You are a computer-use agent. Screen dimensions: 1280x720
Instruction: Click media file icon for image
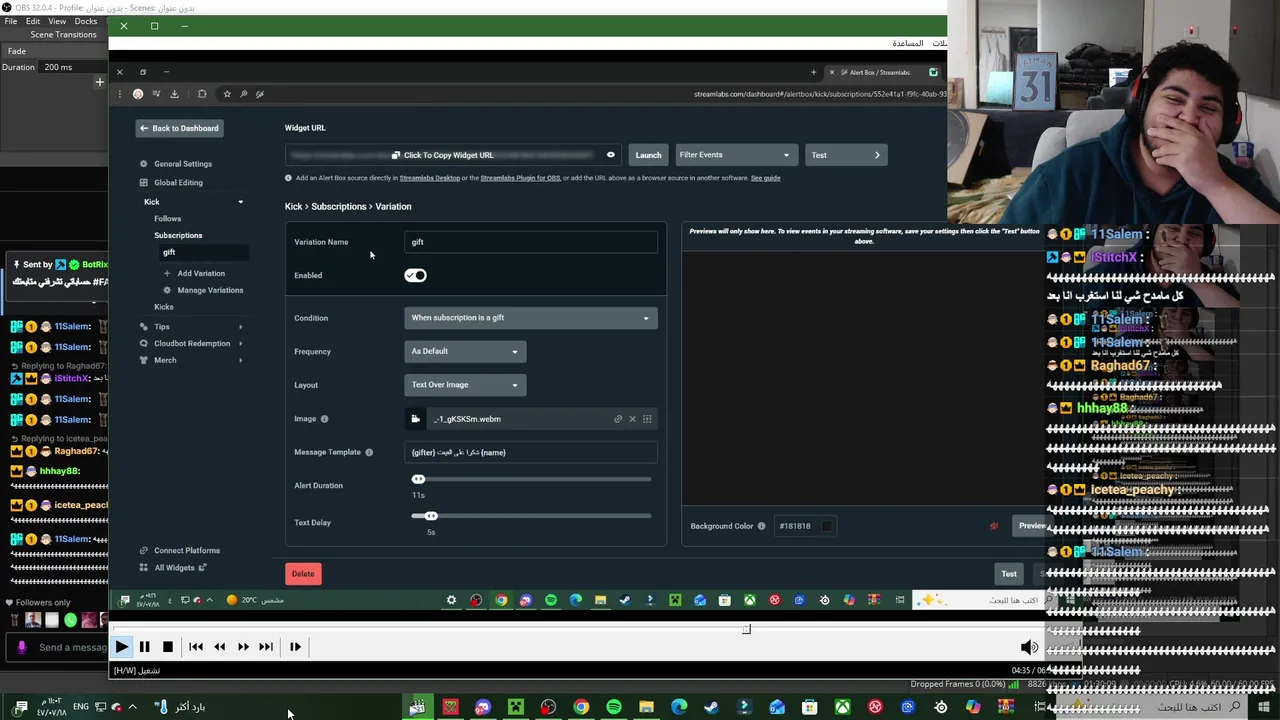(x=415, y=419)
